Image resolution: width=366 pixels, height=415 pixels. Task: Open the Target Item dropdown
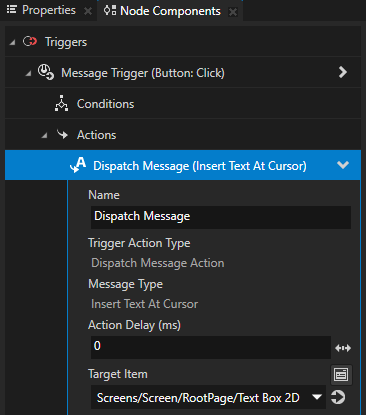317,397
